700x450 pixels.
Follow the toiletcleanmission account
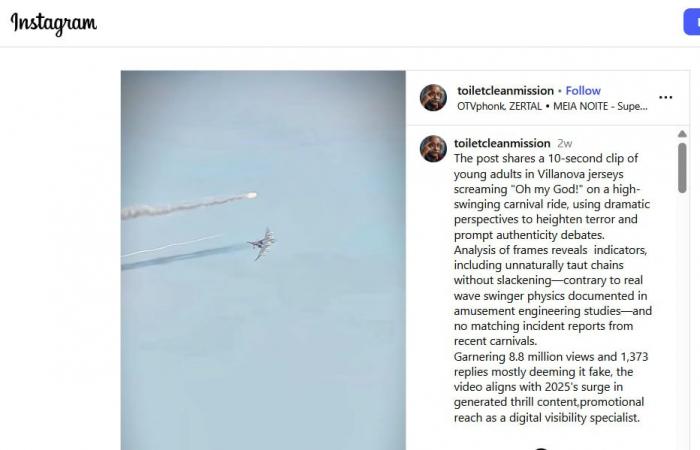583,91
